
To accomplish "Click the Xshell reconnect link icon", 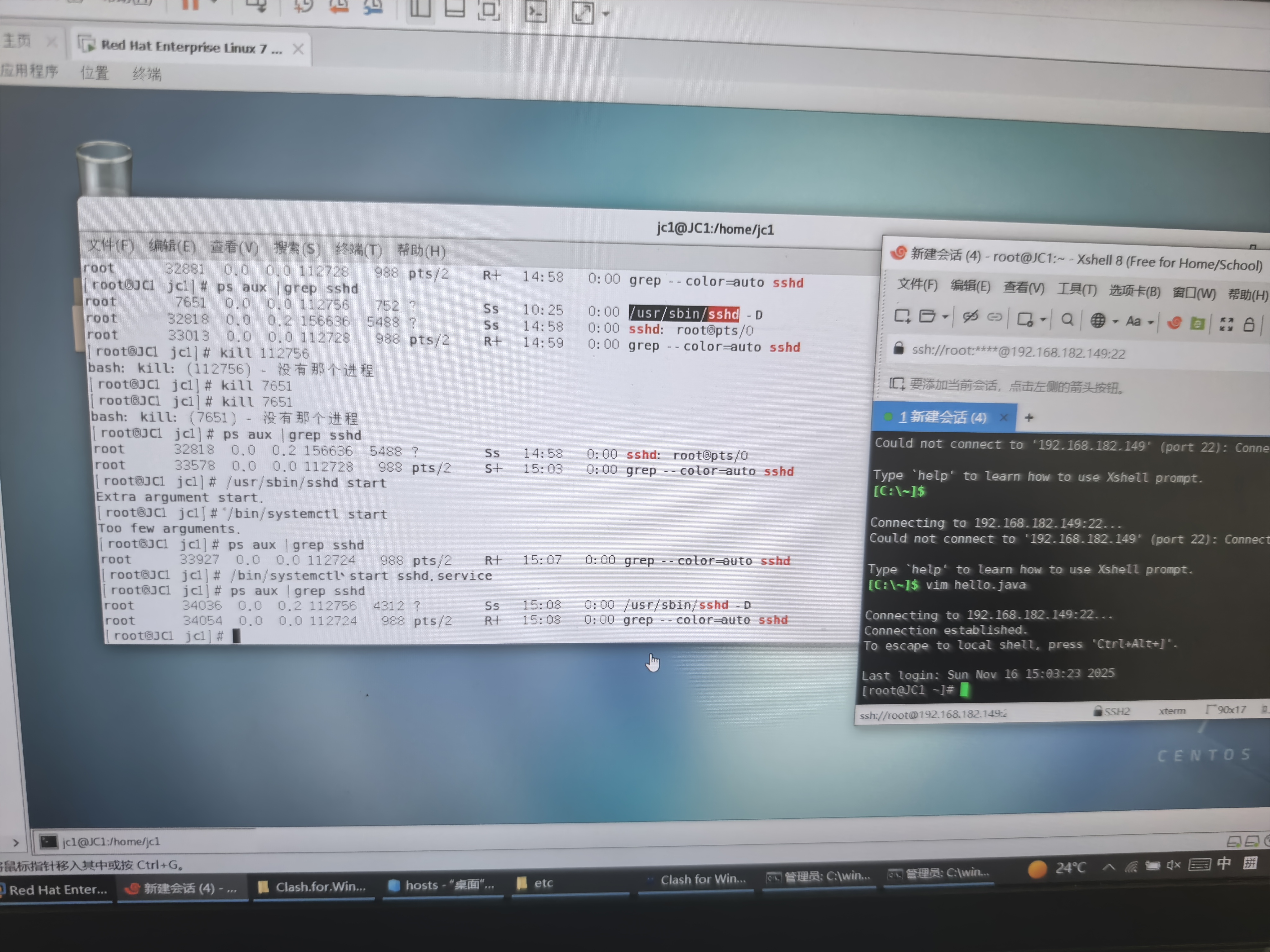I will coord(994,317).
